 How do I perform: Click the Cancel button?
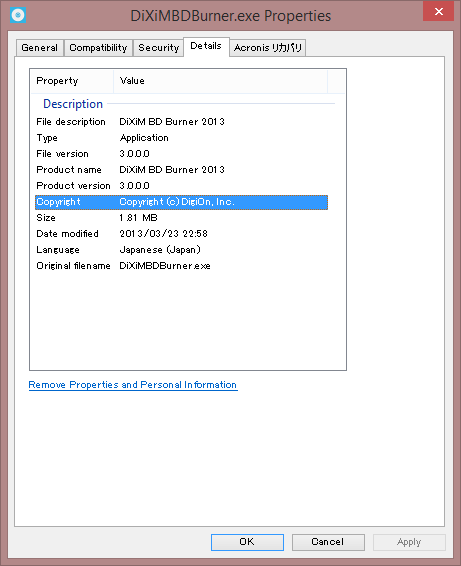pos(328,542)
